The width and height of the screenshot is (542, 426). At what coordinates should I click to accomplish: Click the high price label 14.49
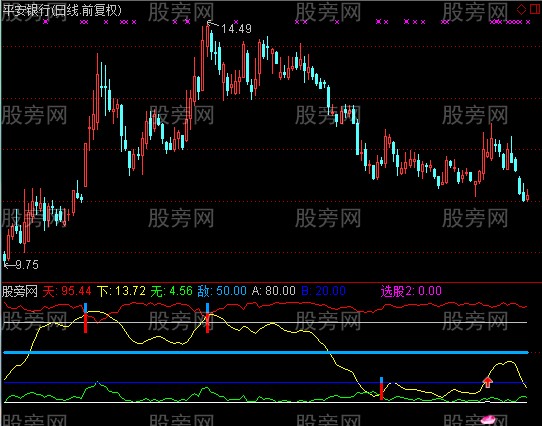coord(236,29)
